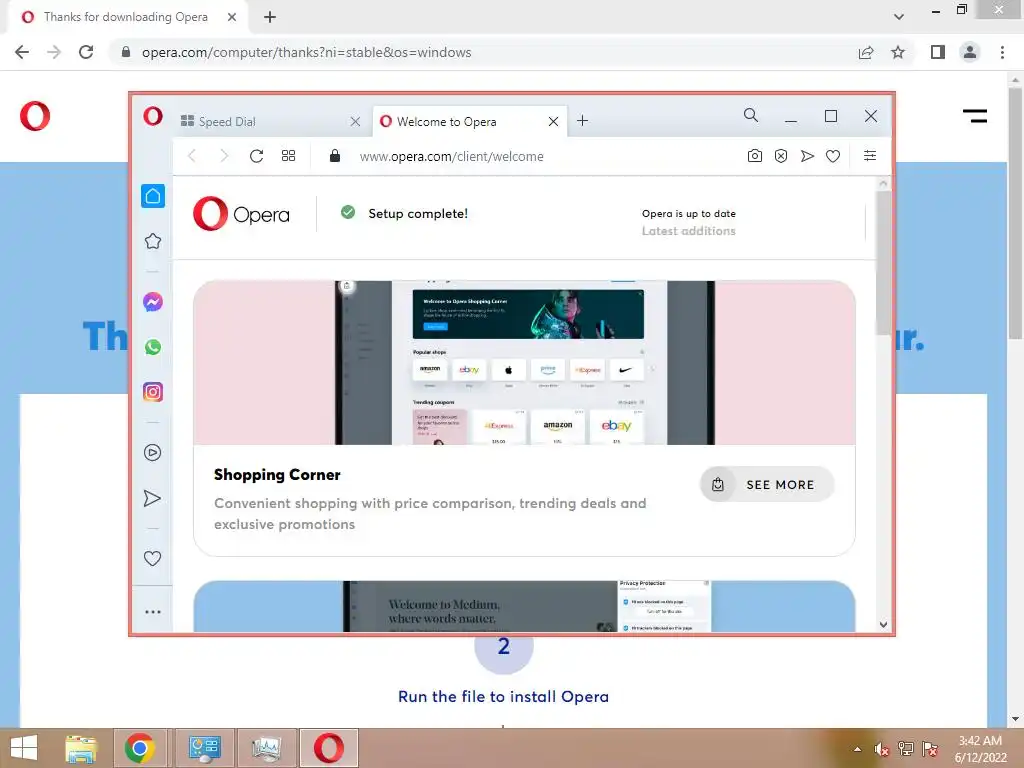This screenshot has width=1024, height=768.
Task: Open Player icon in Opera sidebar
Action: (152, 453)
